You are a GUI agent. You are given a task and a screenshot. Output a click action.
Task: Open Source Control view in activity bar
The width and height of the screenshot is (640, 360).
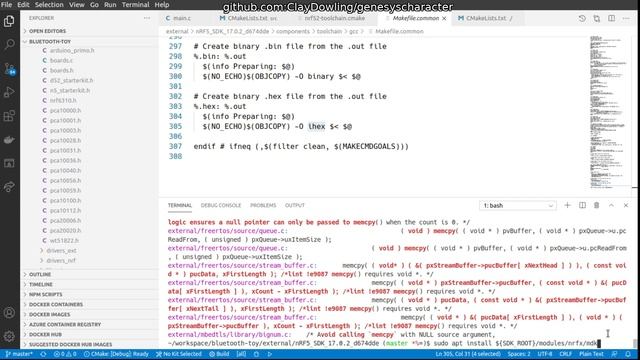[9, 68]
